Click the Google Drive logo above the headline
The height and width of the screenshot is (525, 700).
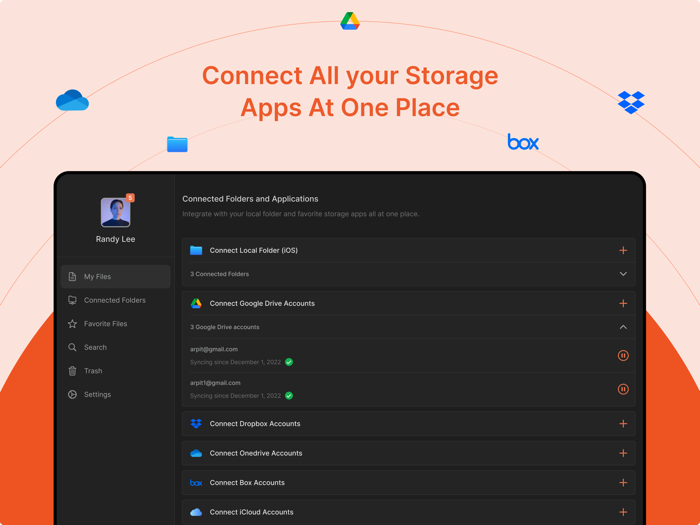(x=350, y=21)
